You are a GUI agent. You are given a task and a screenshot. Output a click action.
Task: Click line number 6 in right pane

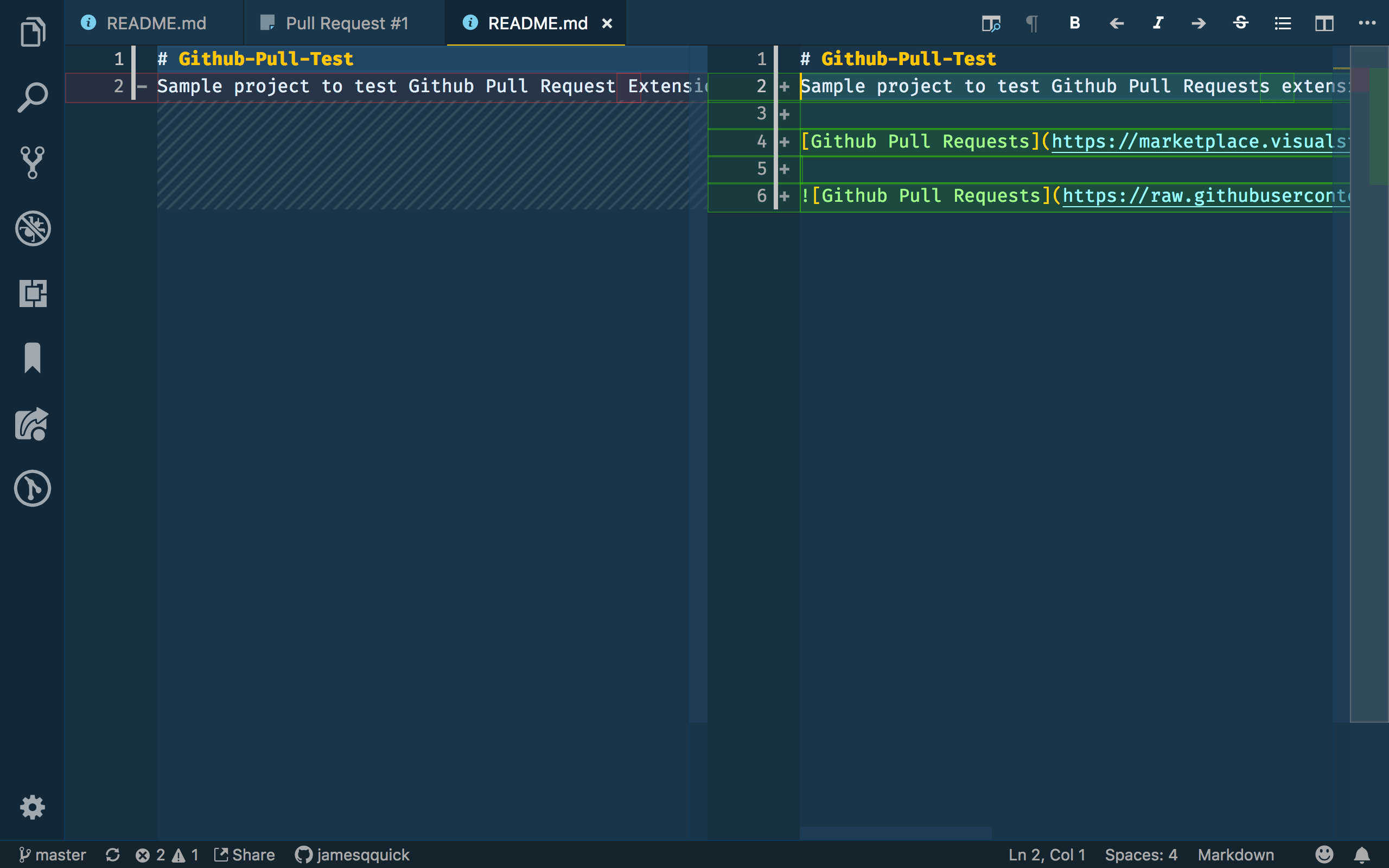762,196
